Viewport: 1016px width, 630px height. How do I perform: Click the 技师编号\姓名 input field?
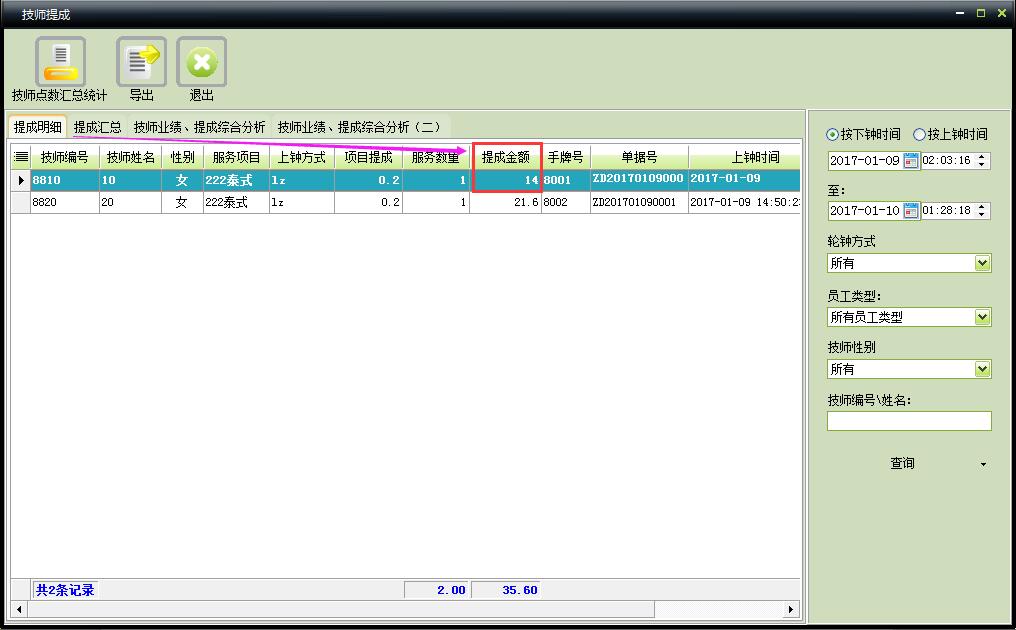pos(909,421)
